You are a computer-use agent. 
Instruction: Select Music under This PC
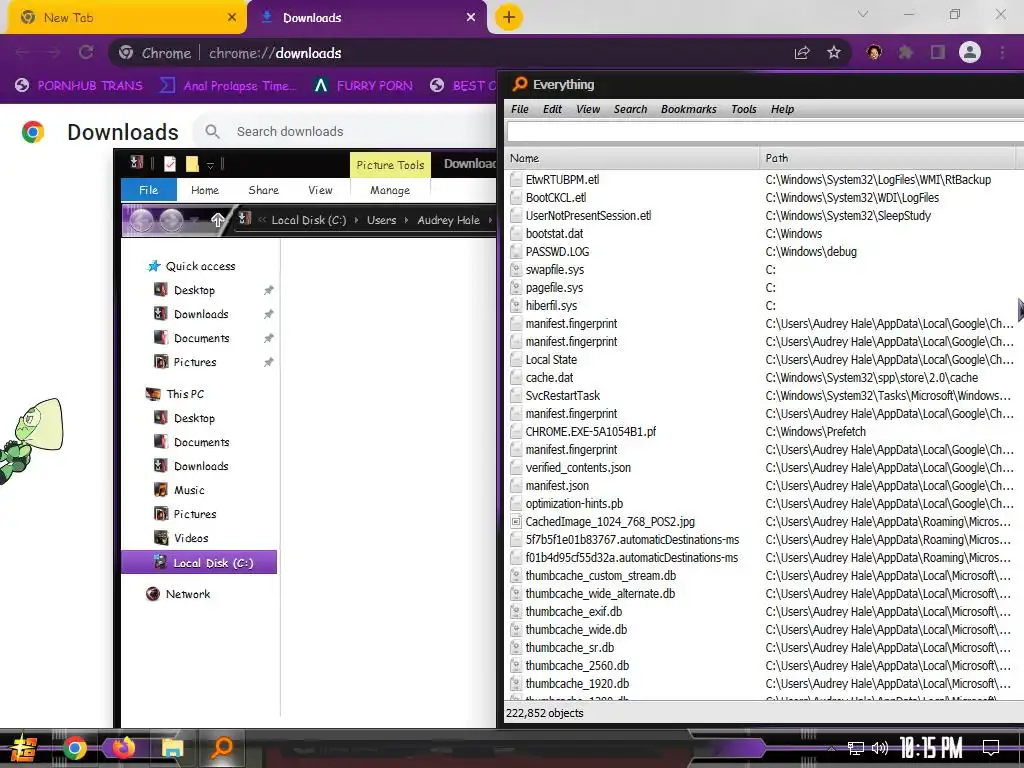pos(189,490)
